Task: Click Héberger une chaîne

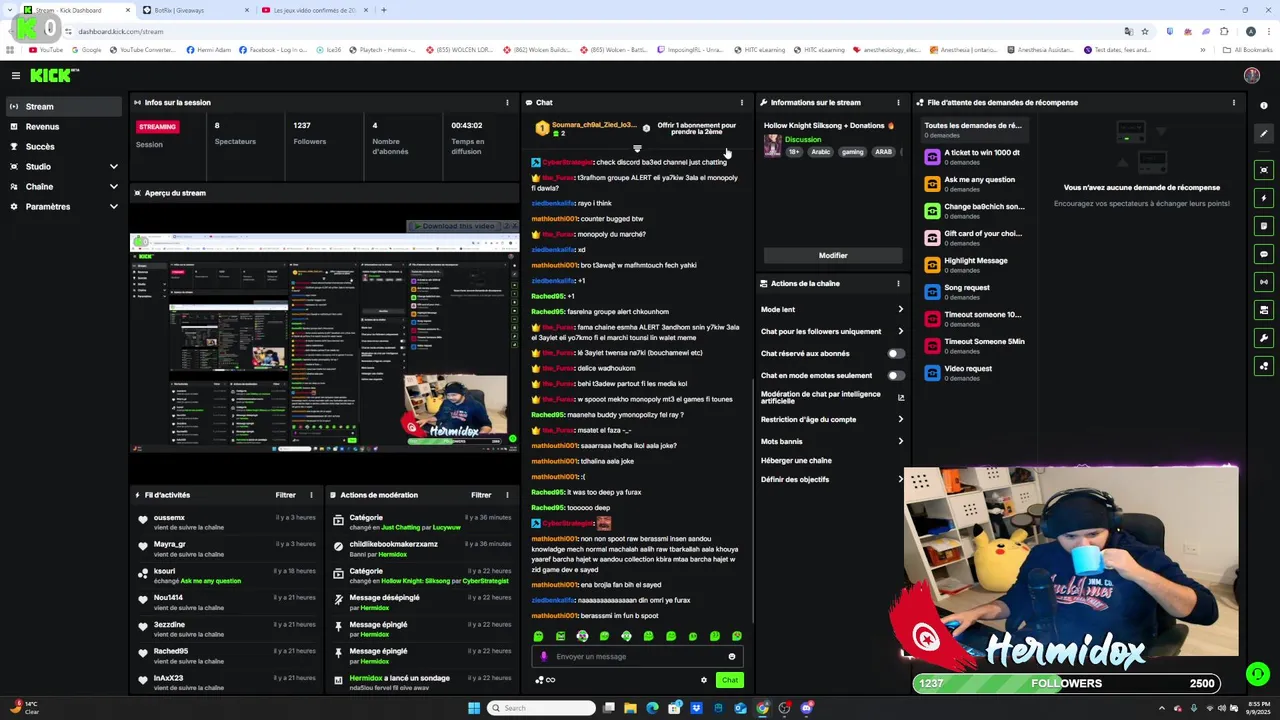Action: (x=796, y=460)
